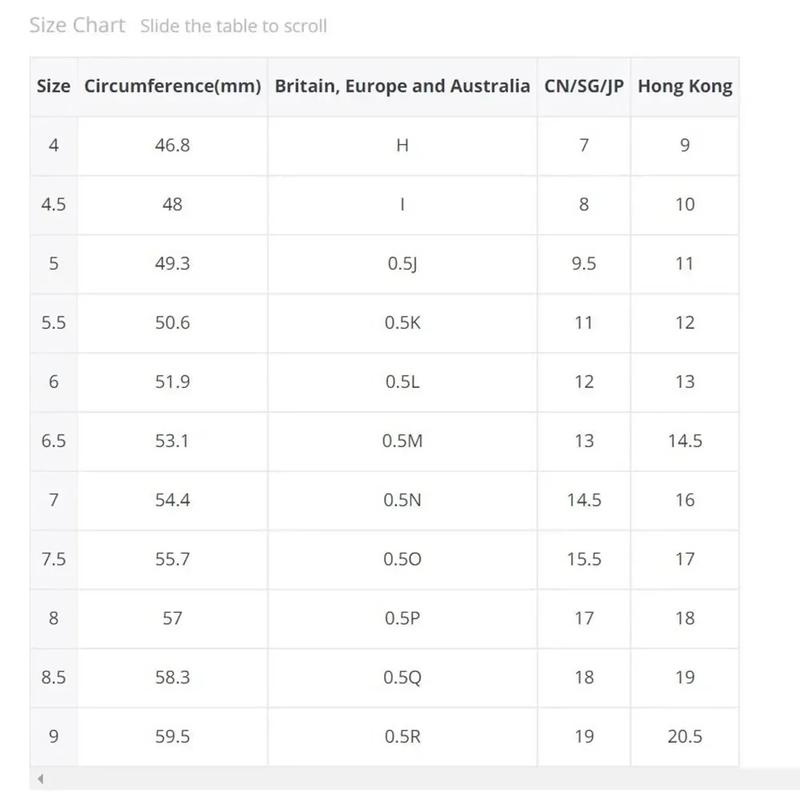The height and width of the screenshot is (800, 800).
Task: Click the horizontal scrollbar track under table
Action: (x=415, y=779)
